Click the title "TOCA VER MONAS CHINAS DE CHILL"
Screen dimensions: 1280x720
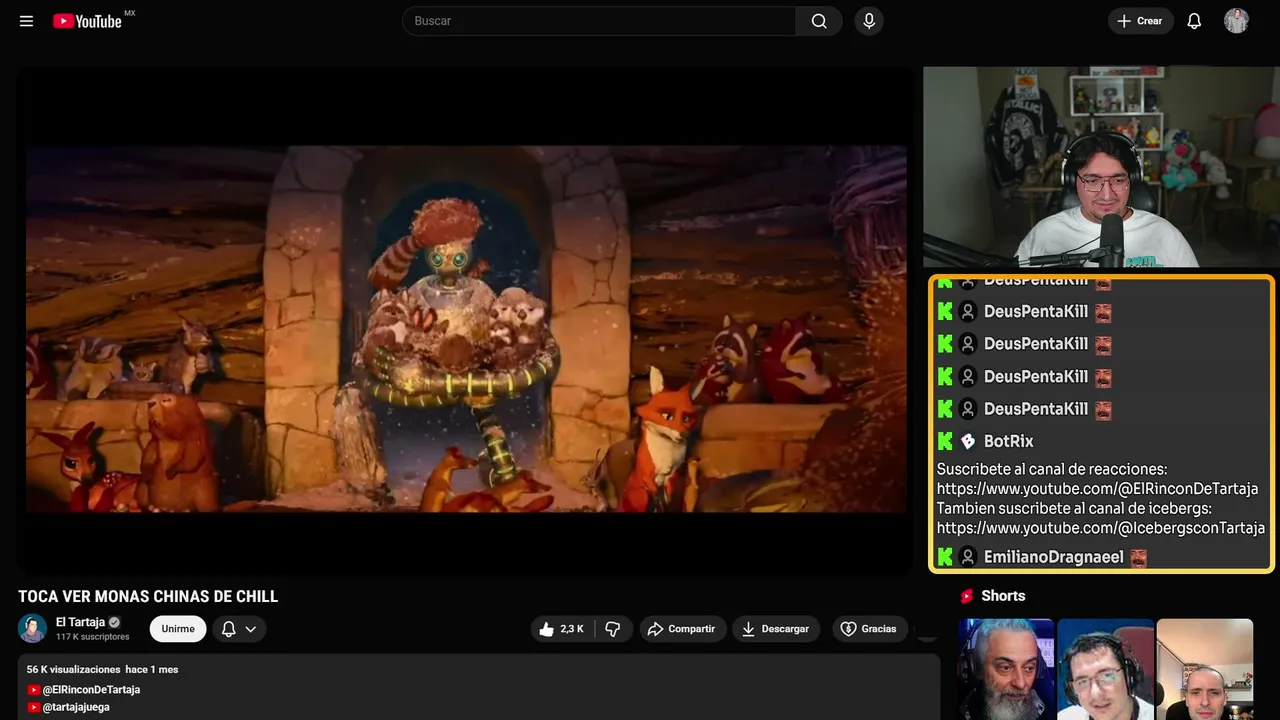[148, 597]
